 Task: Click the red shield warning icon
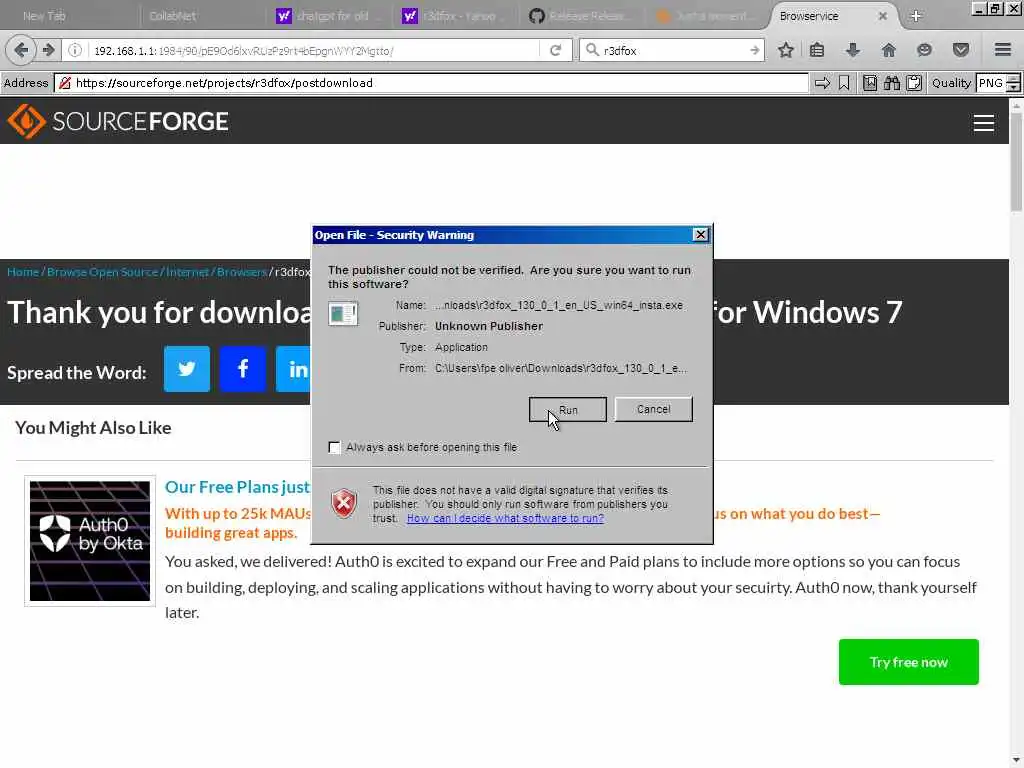(344, 504)
